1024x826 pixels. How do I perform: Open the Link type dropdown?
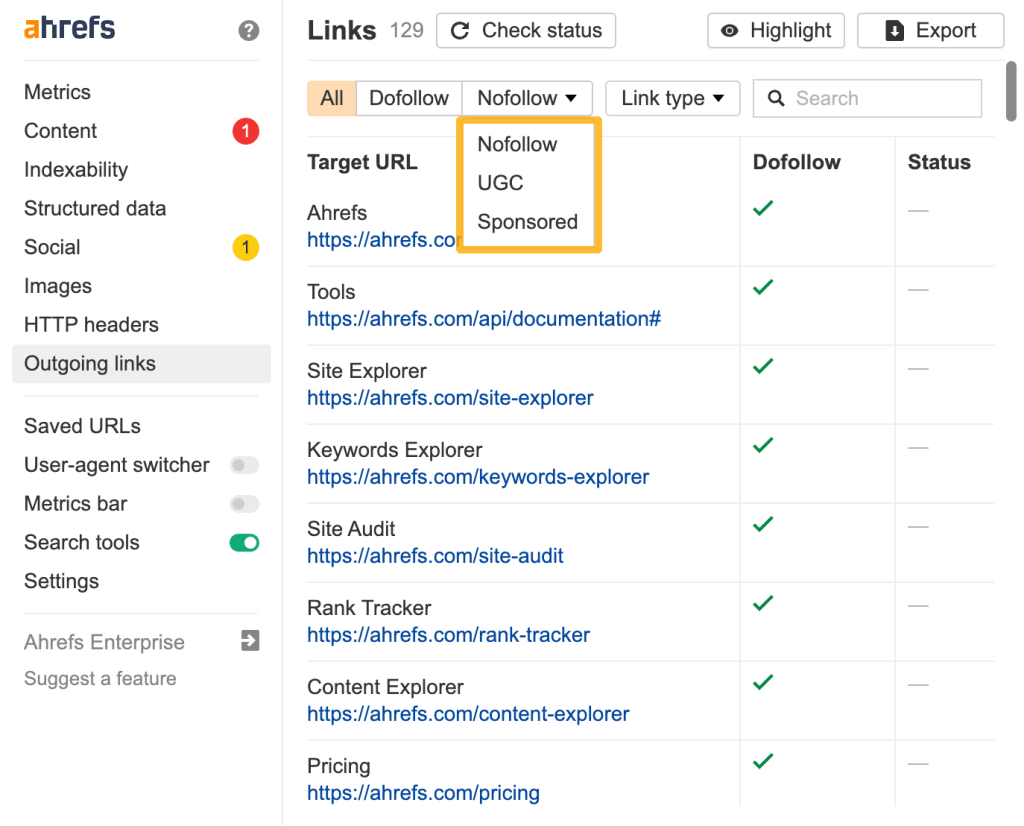(x=672, y=98)
